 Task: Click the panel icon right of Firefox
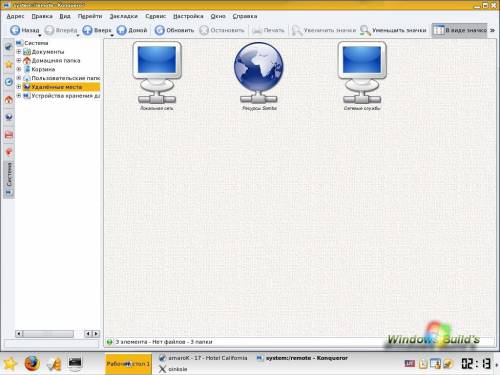point(54,364)
